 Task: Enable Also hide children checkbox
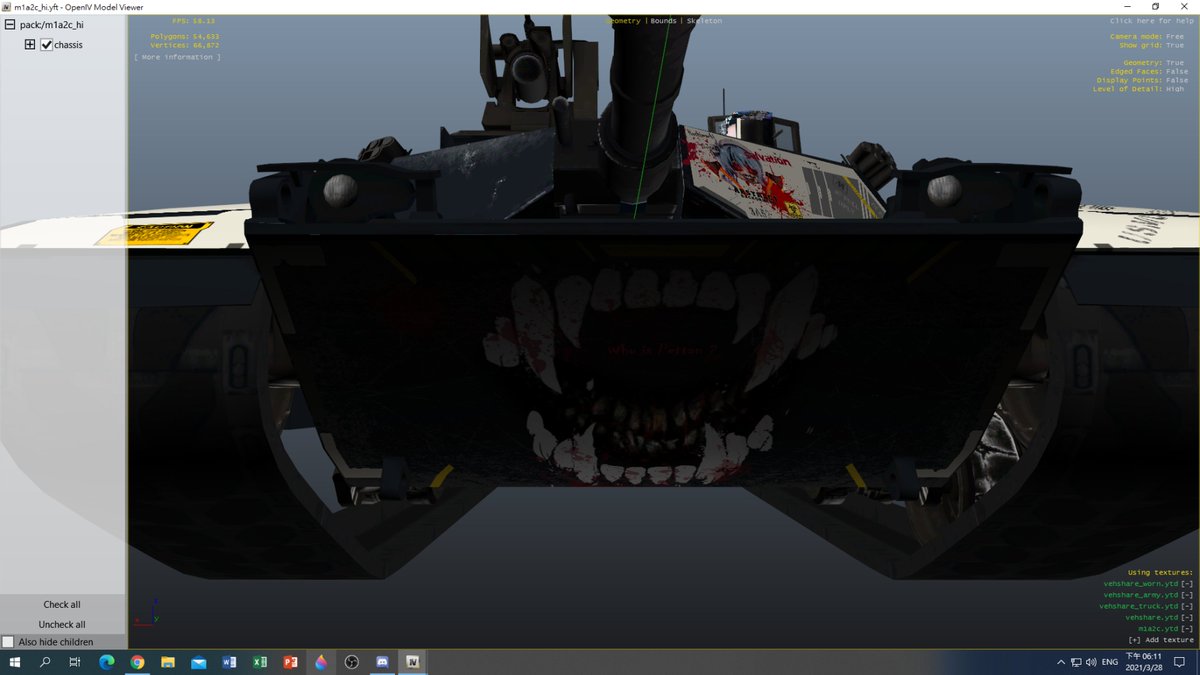pyautogui.click(x=9, y=642)
